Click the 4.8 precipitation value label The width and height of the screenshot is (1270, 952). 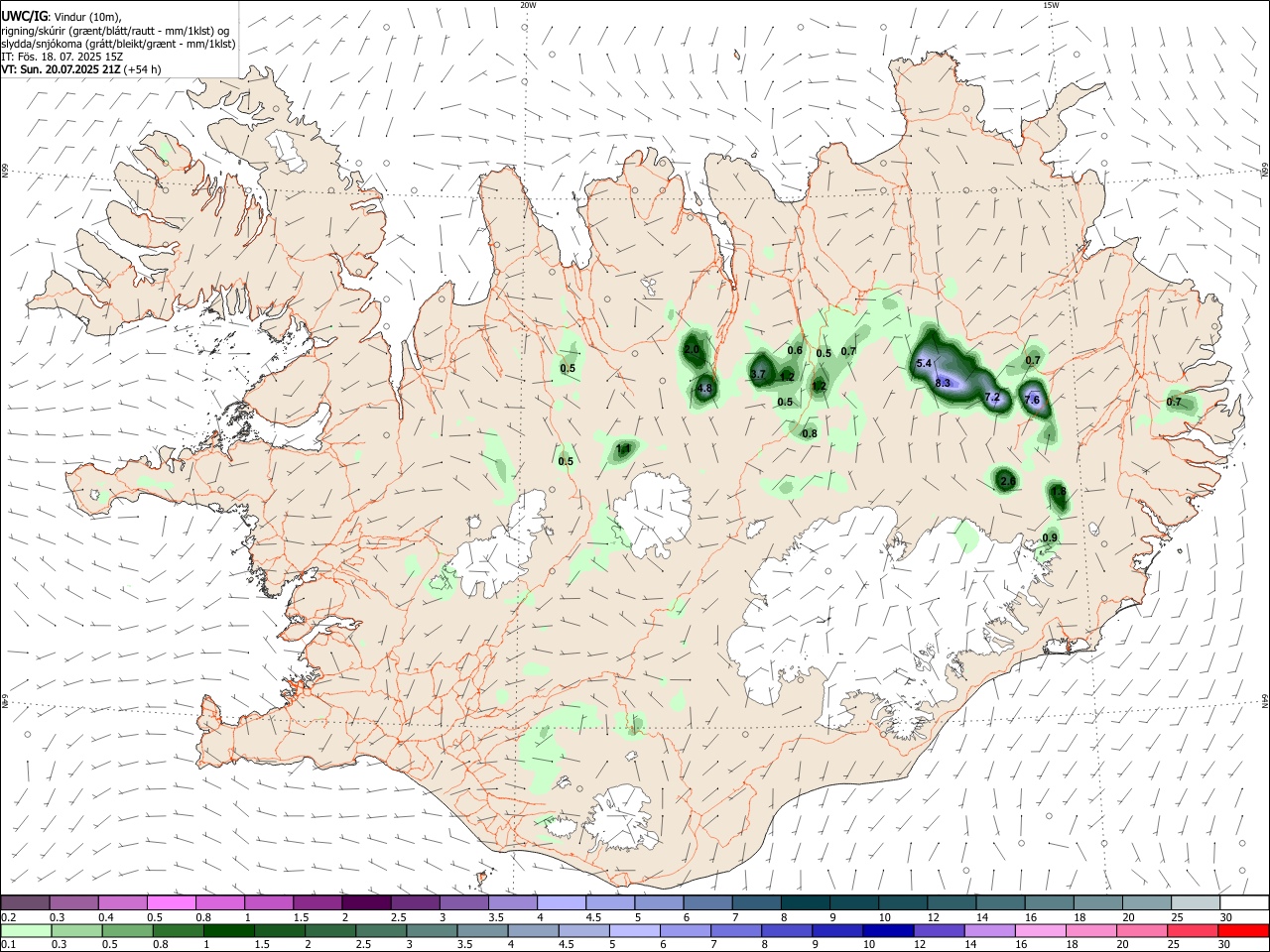(x=705, y=389)
